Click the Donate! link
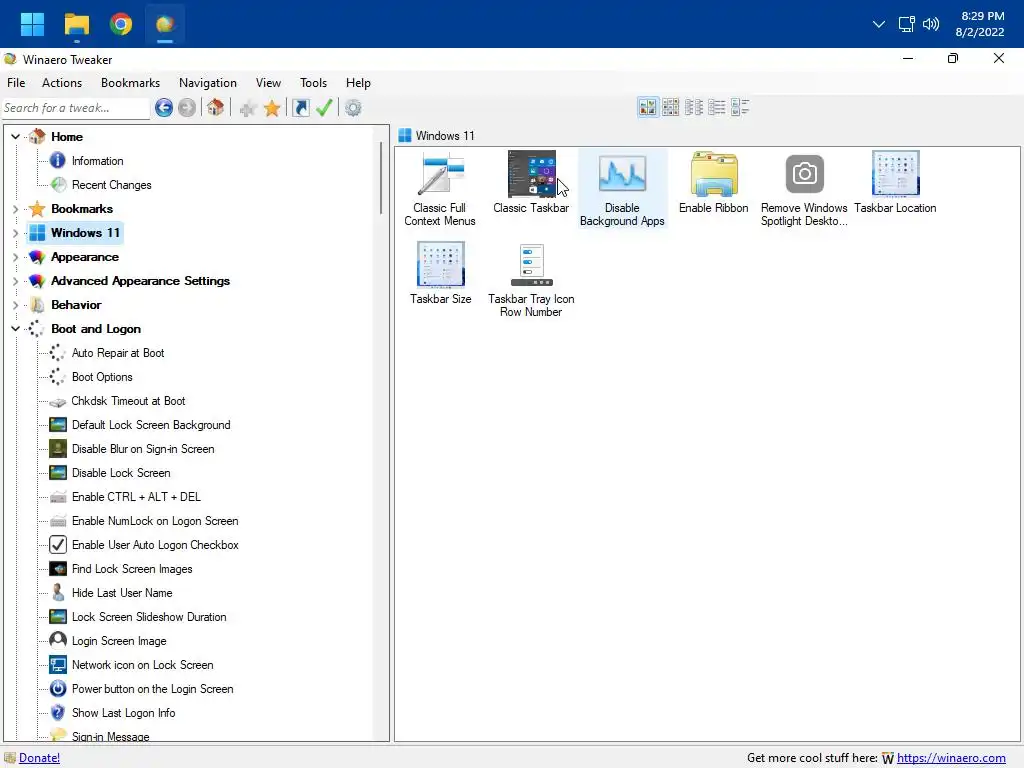 tap(39, 758)
